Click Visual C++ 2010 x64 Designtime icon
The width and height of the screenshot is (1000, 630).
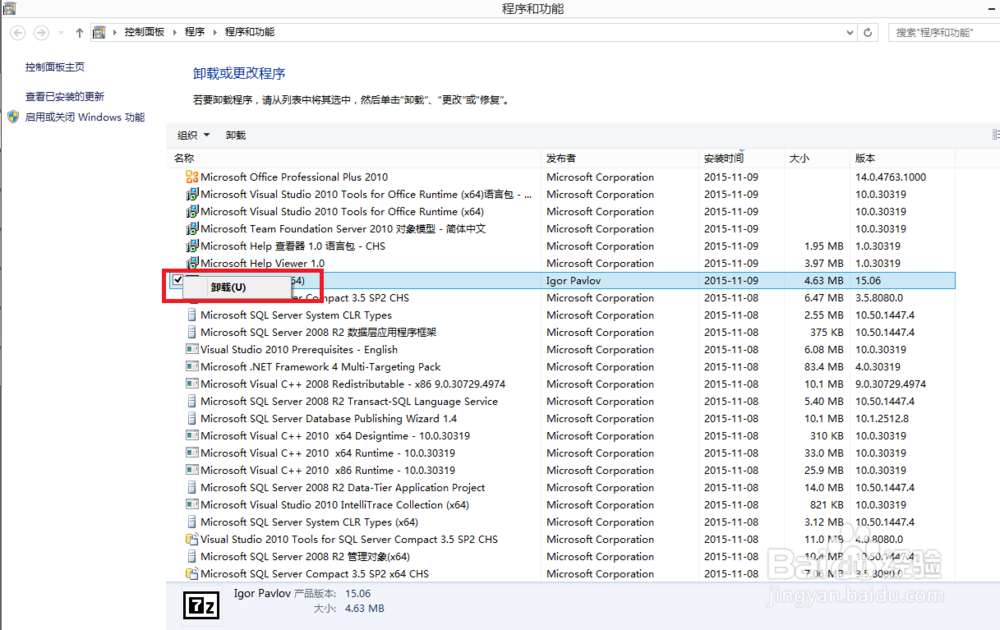tap(191, 435)
